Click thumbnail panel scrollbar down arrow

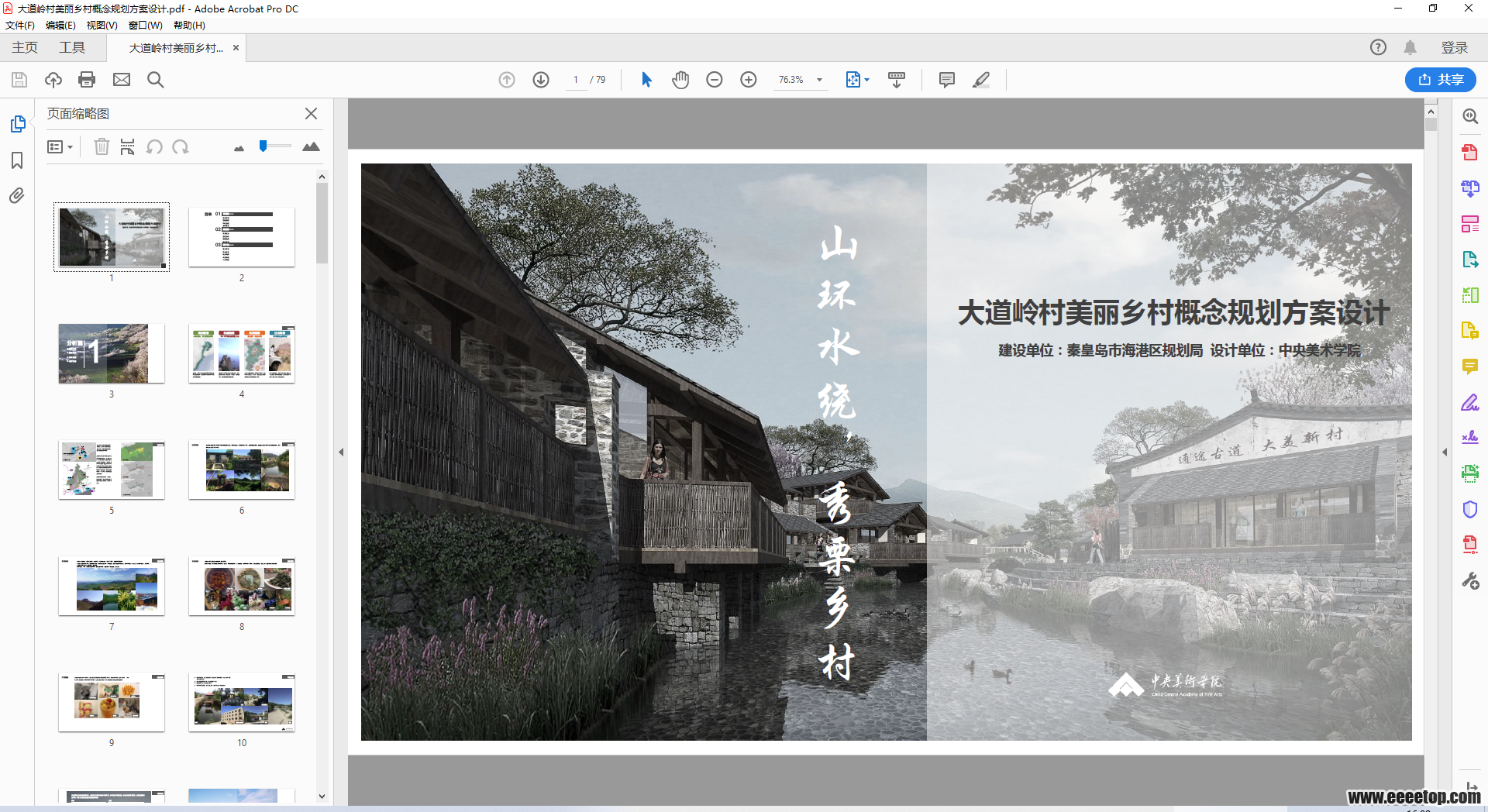pos(322,796)
